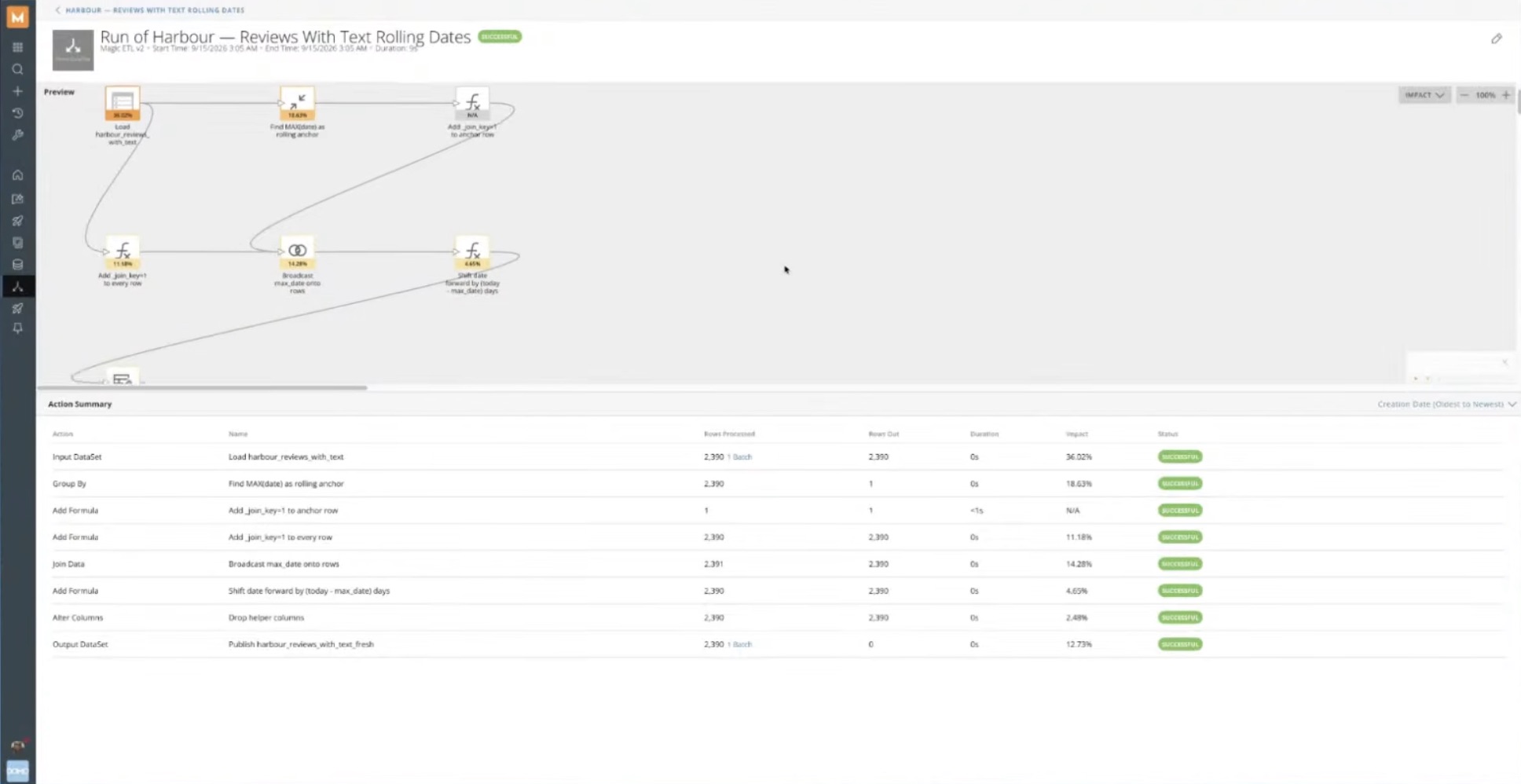This screenshot has height=784, width=1521.
Task: Click the 1 Batch link in Input DataSet row
Action: pos(739,456)
